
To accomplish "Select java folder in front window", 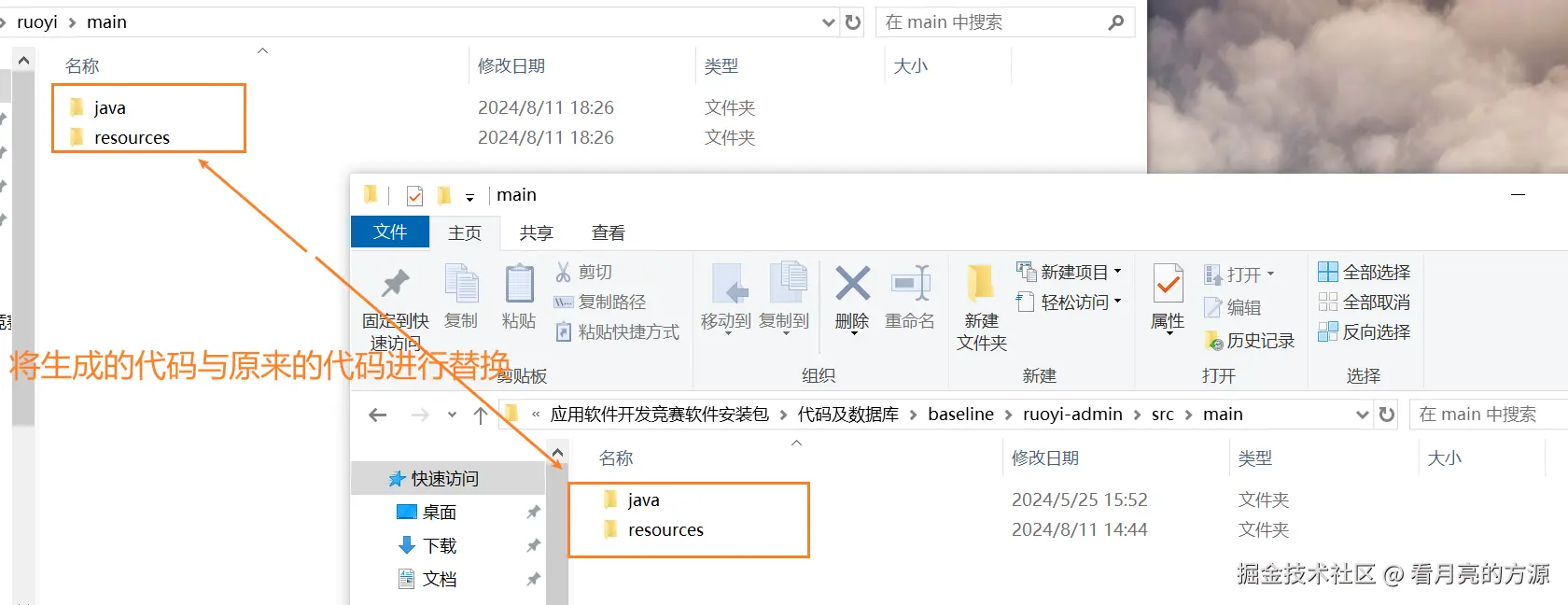I will 643,499.
